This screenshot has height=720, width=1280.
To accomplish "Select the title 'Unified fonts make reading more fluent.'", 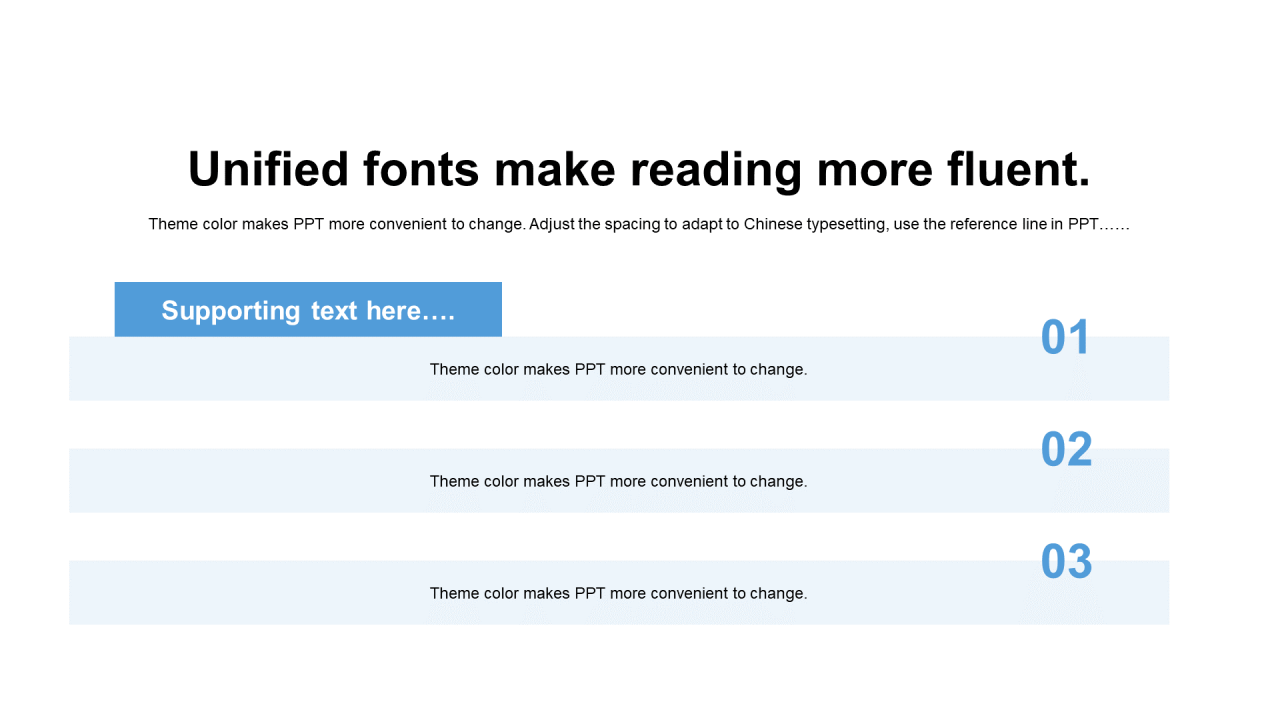I will point(639,169).
